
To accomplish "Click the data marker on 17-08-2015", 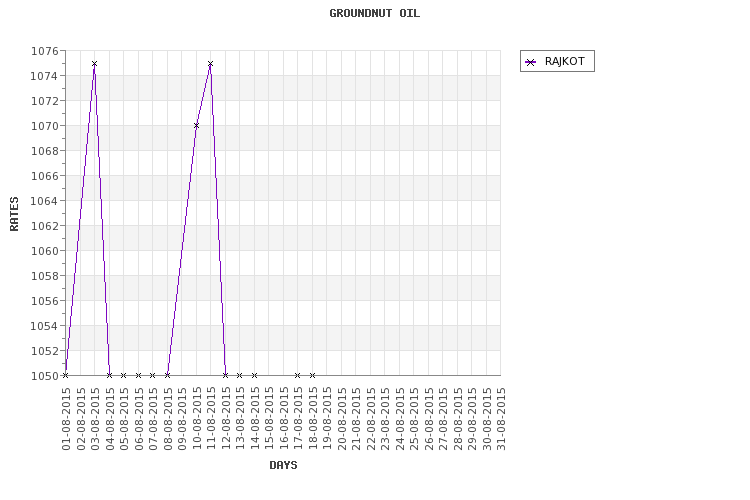I will [297, 375].
